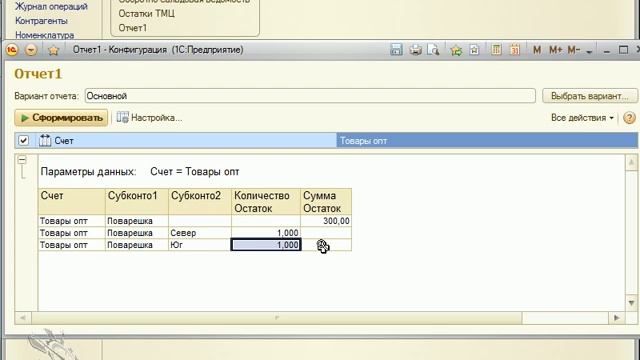Screen dimensions: 640x360
Task: Click Поварешка in the Север row
Action: (x=137, y=233)
